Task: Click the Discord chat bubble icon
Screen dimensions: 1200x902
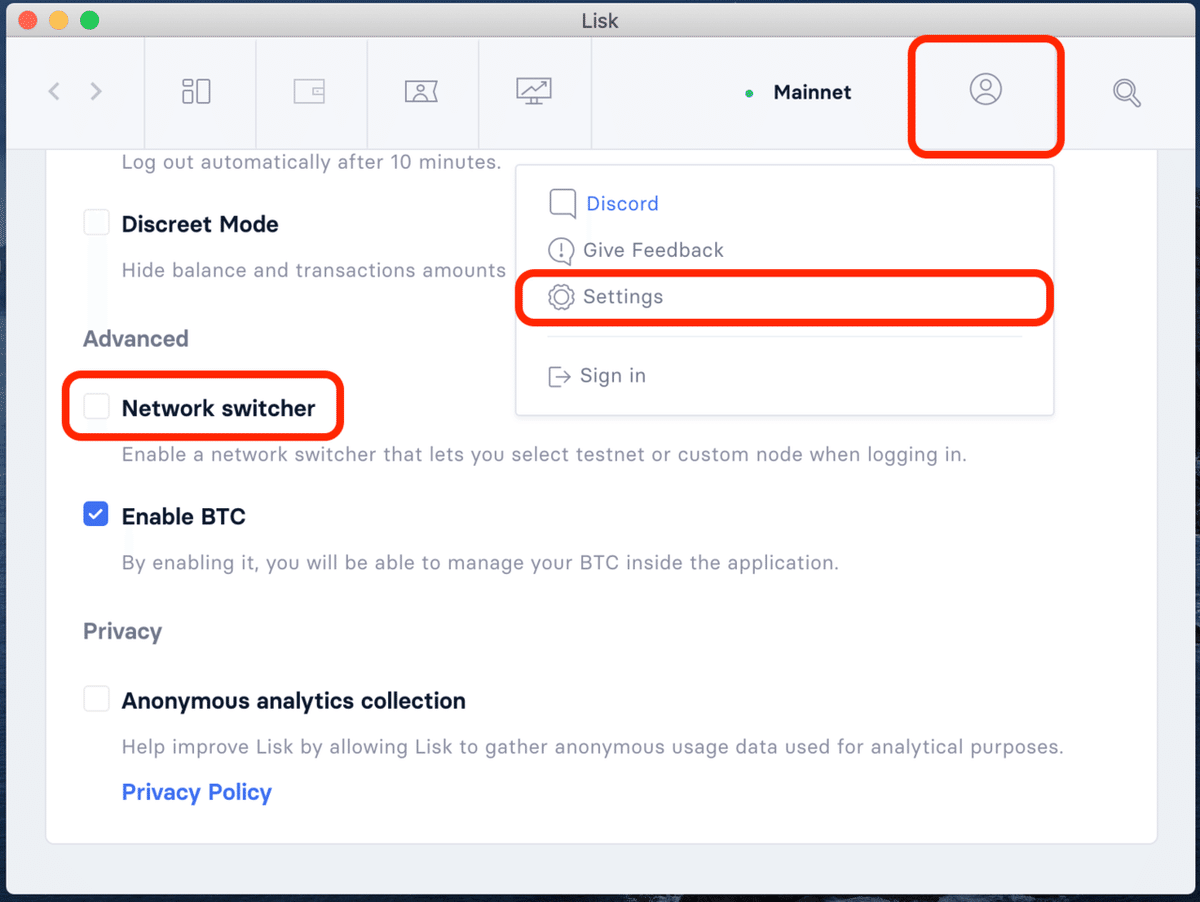Action: (562, 204)
